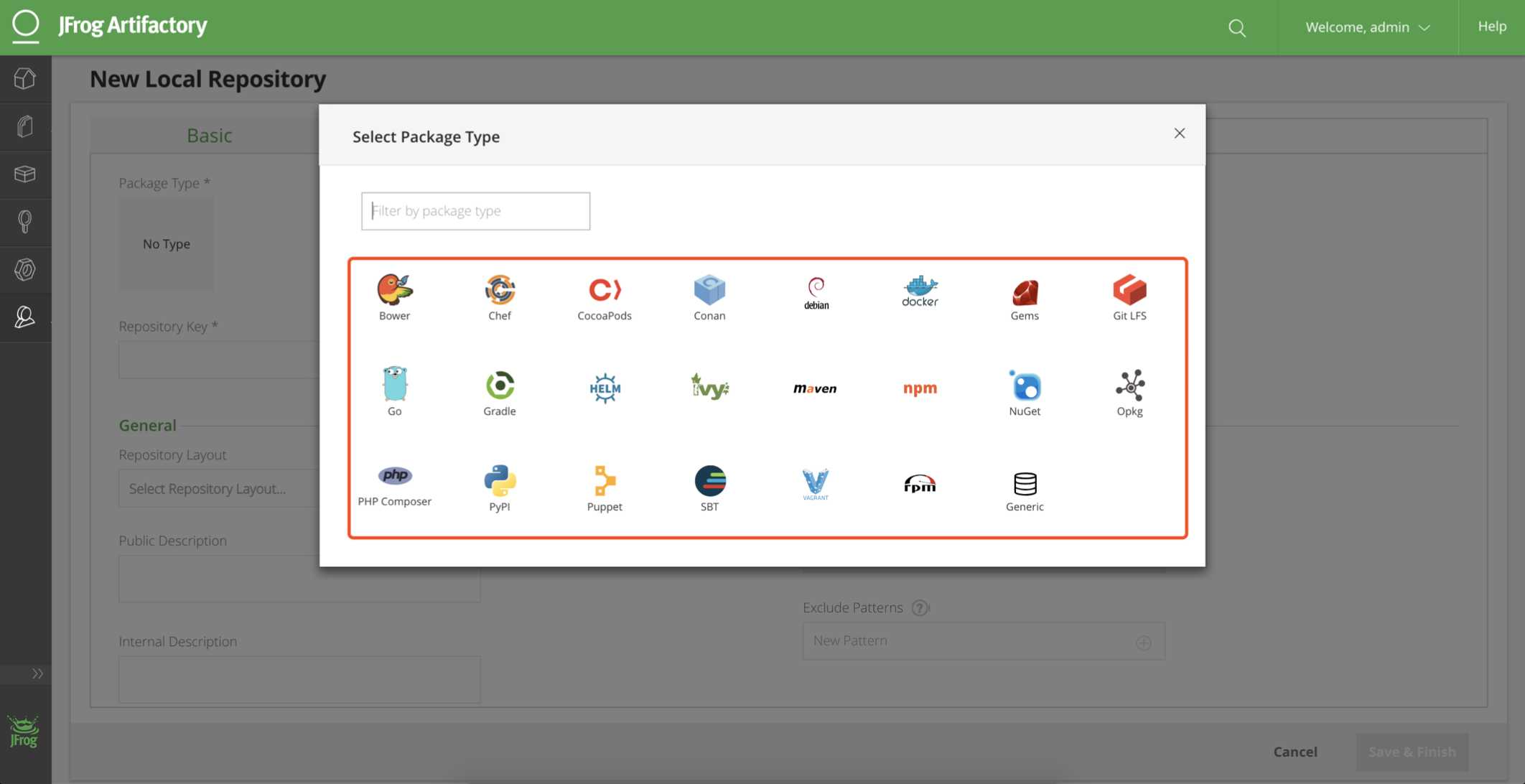Choose the Maven package type
The width and height of the screenshot is (1525, 784).
815,388
